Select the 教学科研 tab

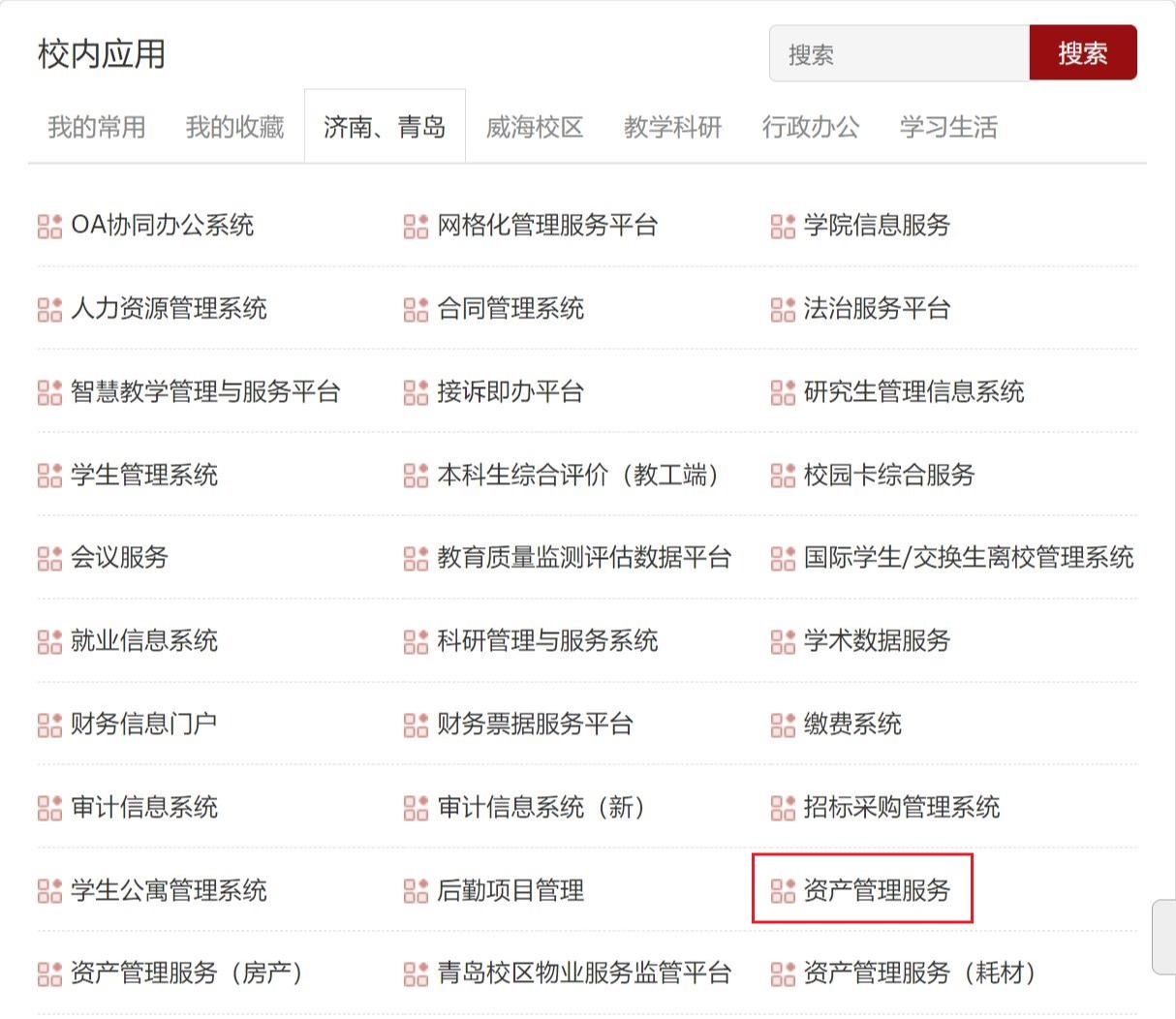[673, 127]
